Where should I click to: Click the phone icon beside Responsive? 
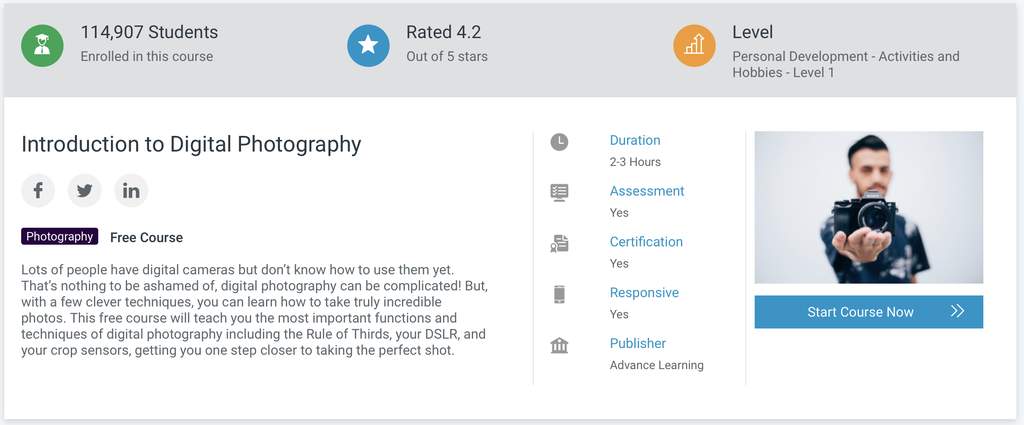pos(559,294)
